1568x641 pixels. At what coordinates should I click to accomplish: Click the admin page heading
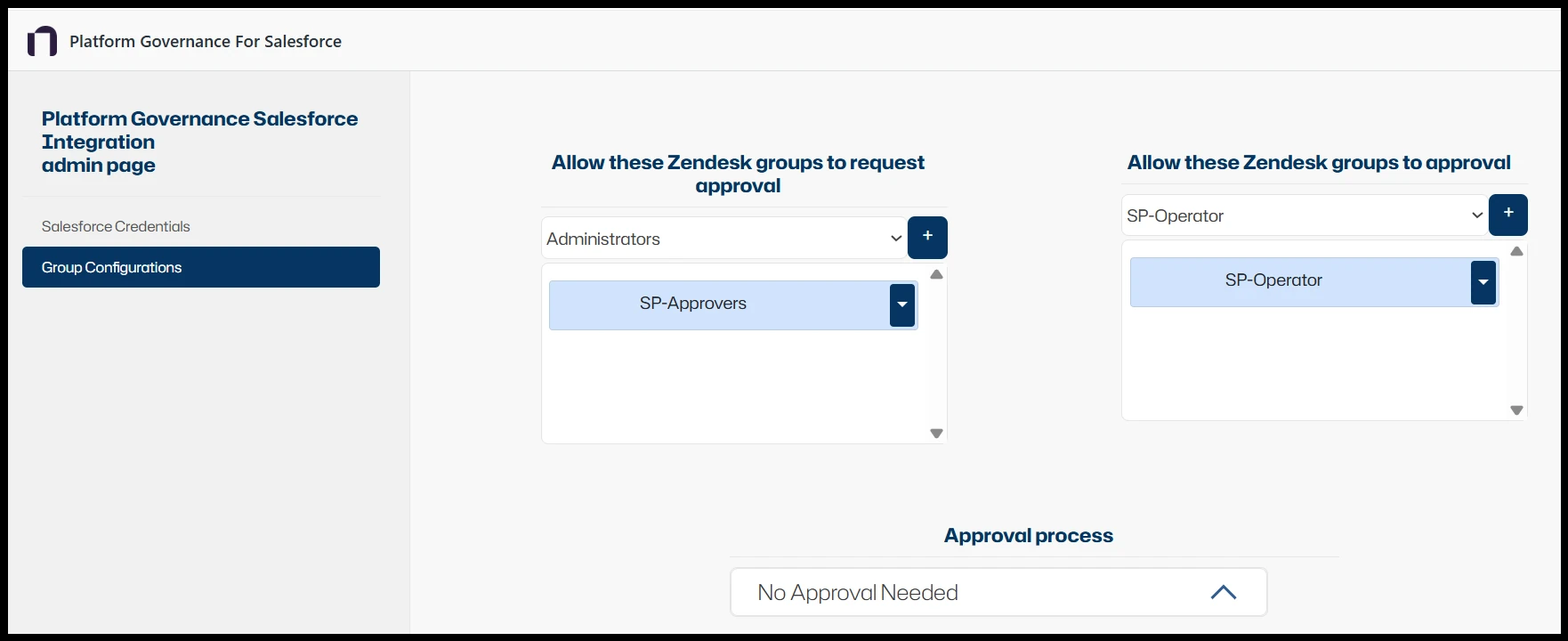(98, 165)
